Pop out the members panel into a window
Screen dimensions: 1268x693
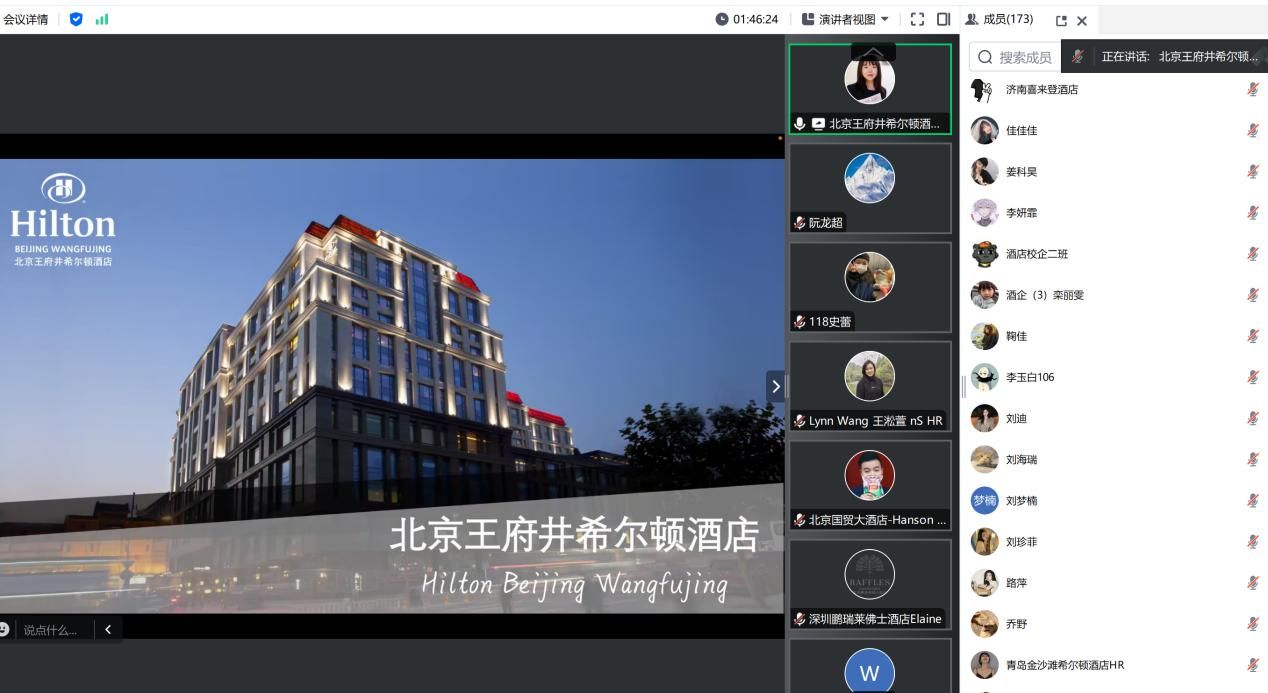[1061, 20]
